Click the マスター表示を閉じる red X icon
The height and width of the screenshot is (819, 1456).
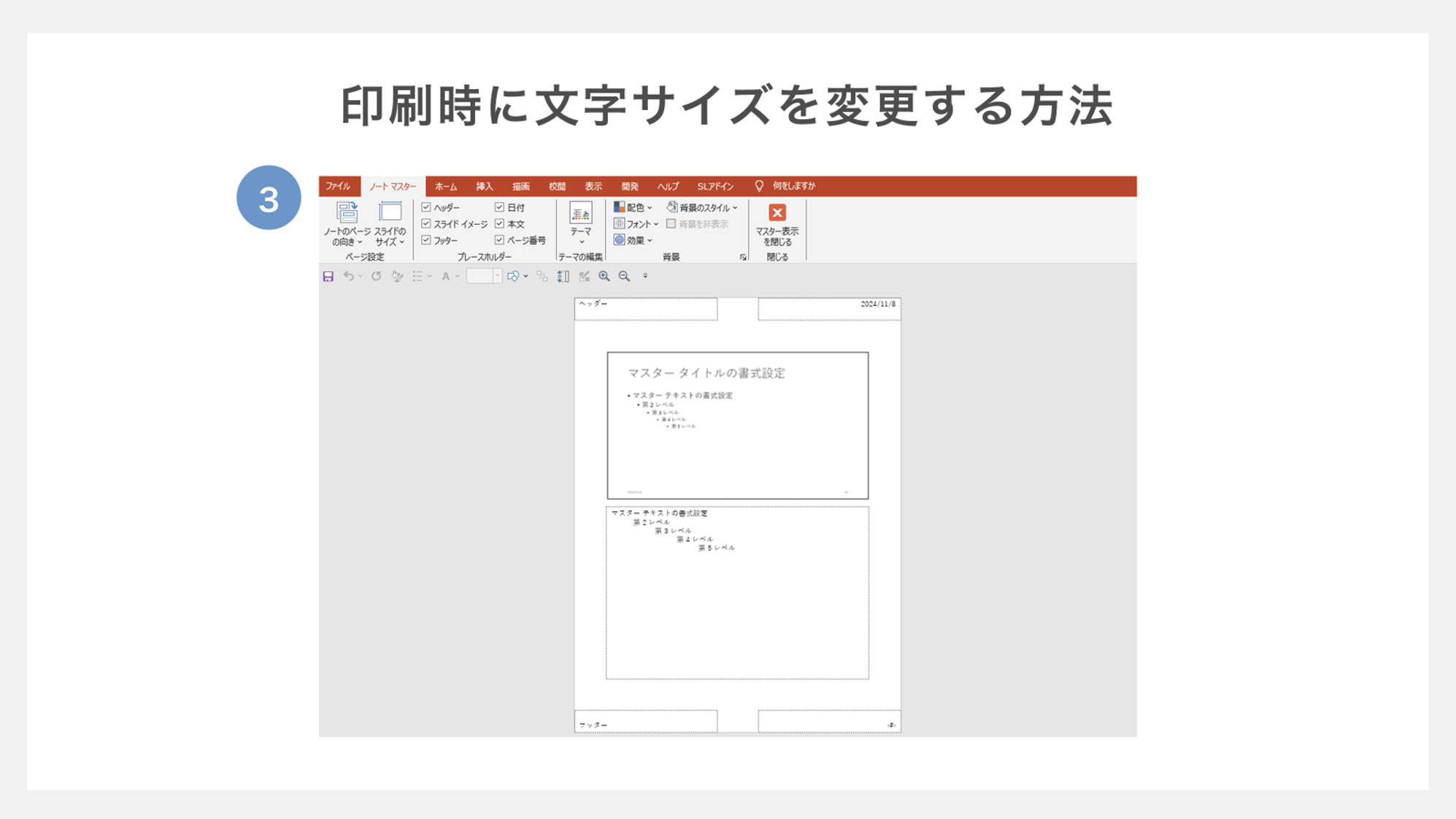coord(777,212)
